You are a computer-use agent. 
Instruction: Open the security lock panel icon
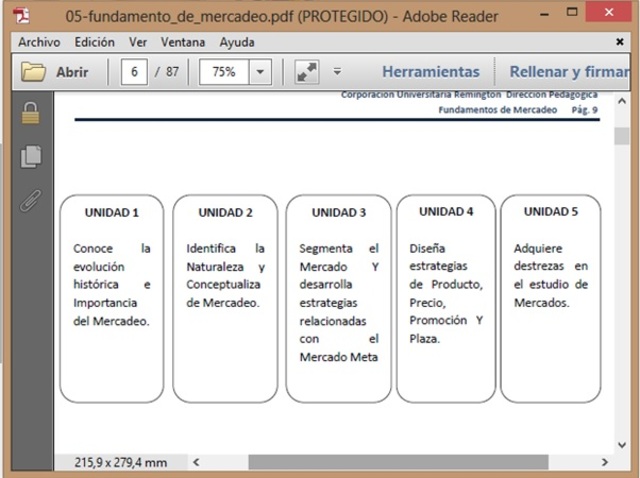click(31, 113)
